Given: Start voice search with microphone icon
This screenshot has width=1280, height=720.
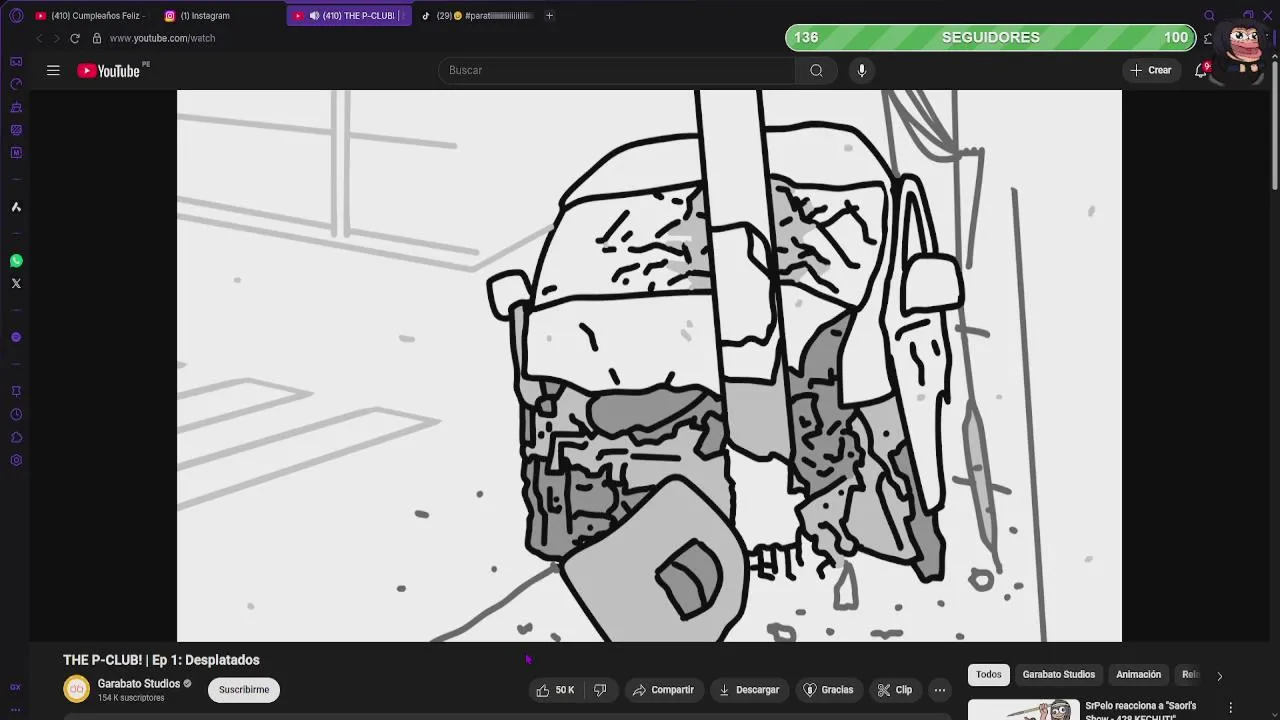Looking at the screenshot, I should (862, 70).
